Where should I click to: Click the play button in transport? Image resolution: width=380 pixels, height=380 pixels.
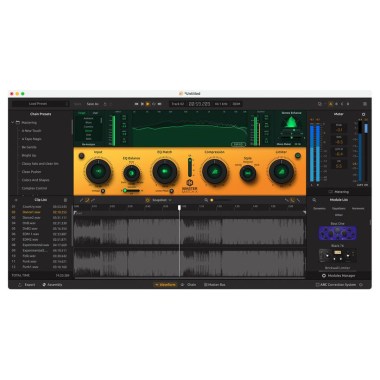tap(148, 104)
